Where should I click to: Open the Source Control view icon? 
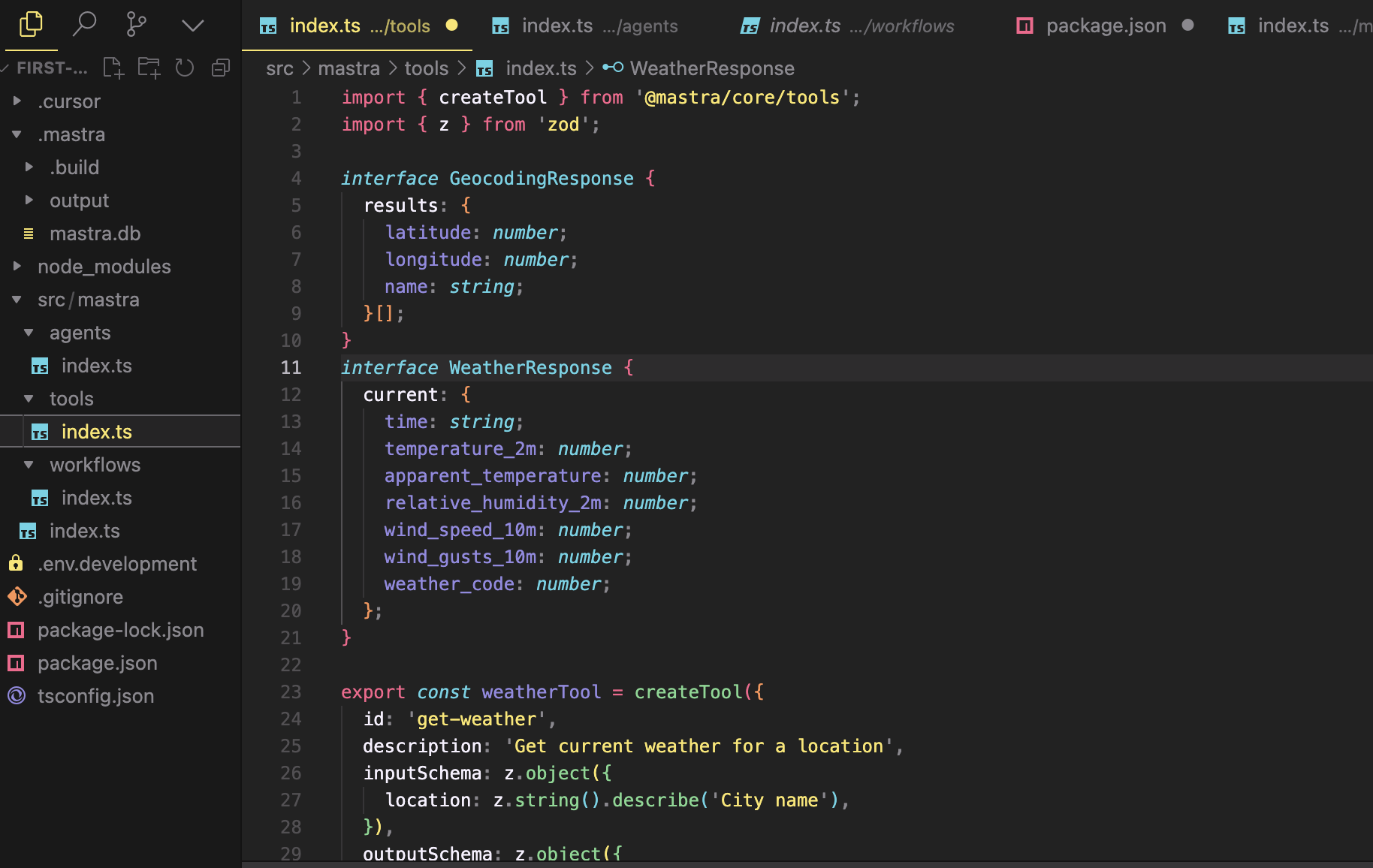click(x=137, y=25)
